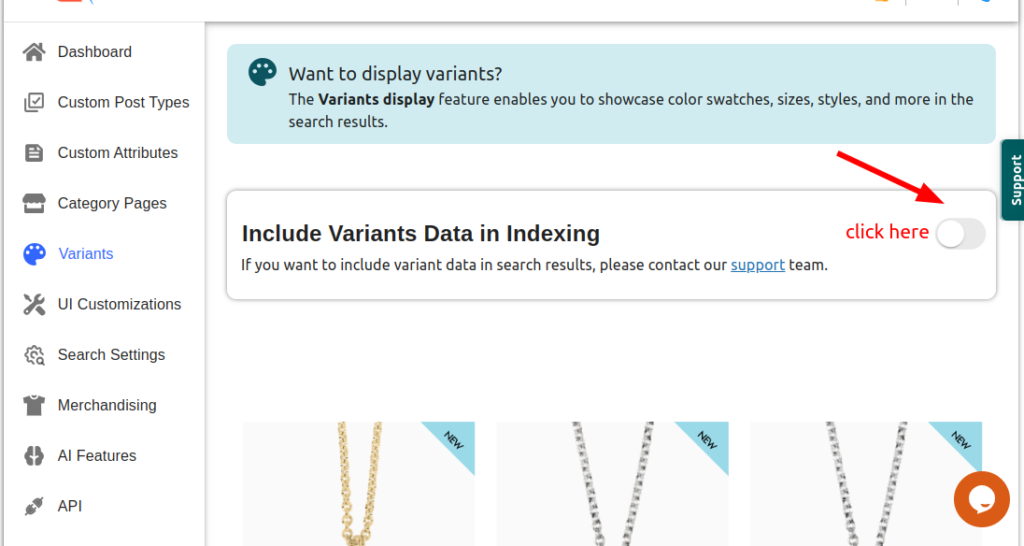Select the gold chain necklace thumbnail

click(x=358, y=483)
